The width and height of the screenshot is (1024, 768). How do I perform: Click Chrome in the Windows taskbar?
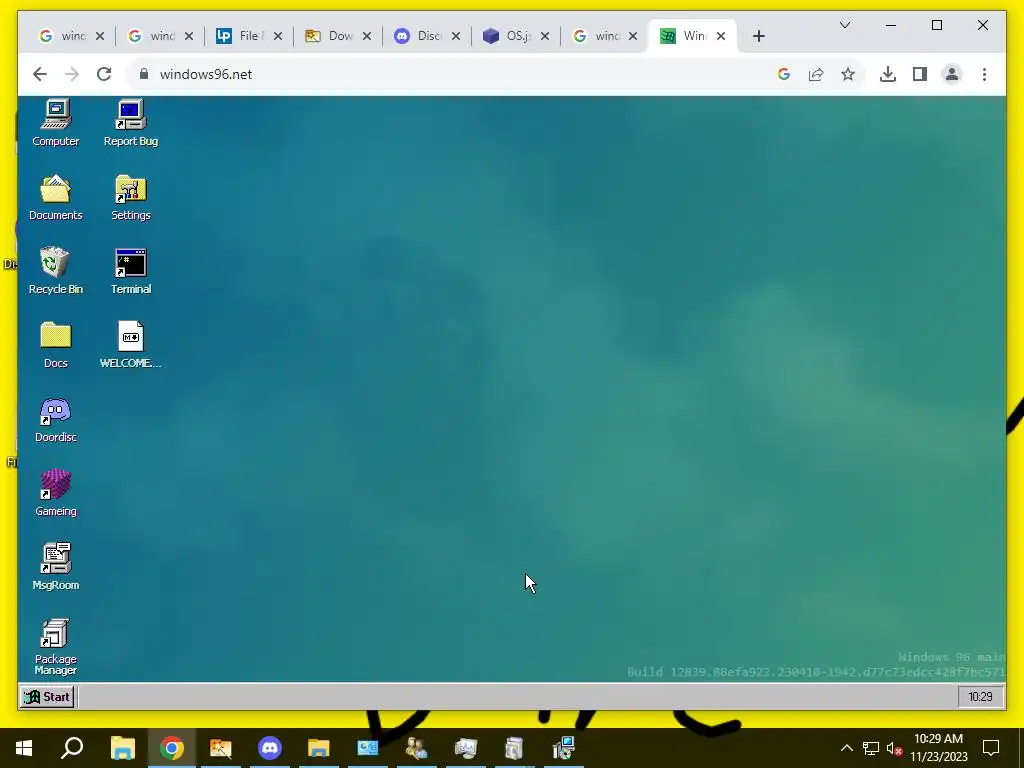172,748
